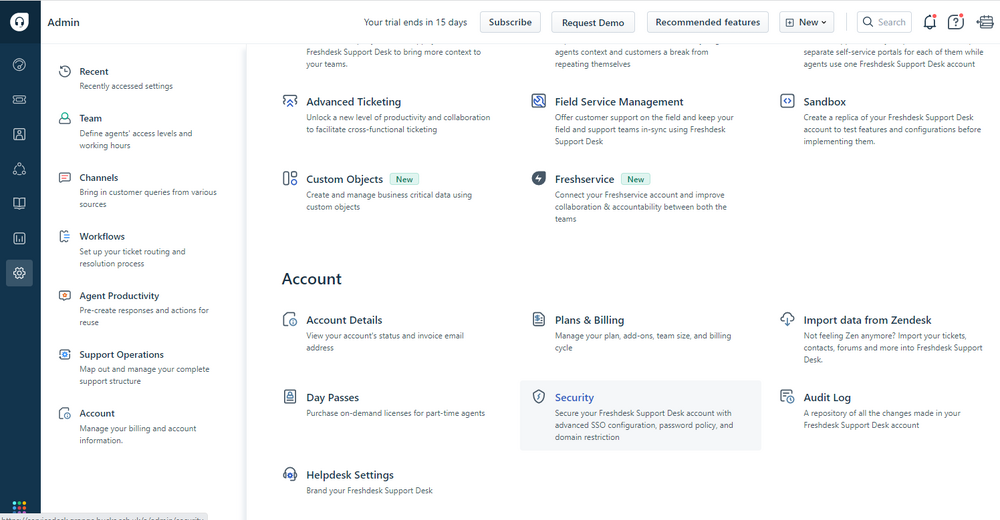
Task: Click the Recent clock icon in admin menu
Action: [64, 71]
